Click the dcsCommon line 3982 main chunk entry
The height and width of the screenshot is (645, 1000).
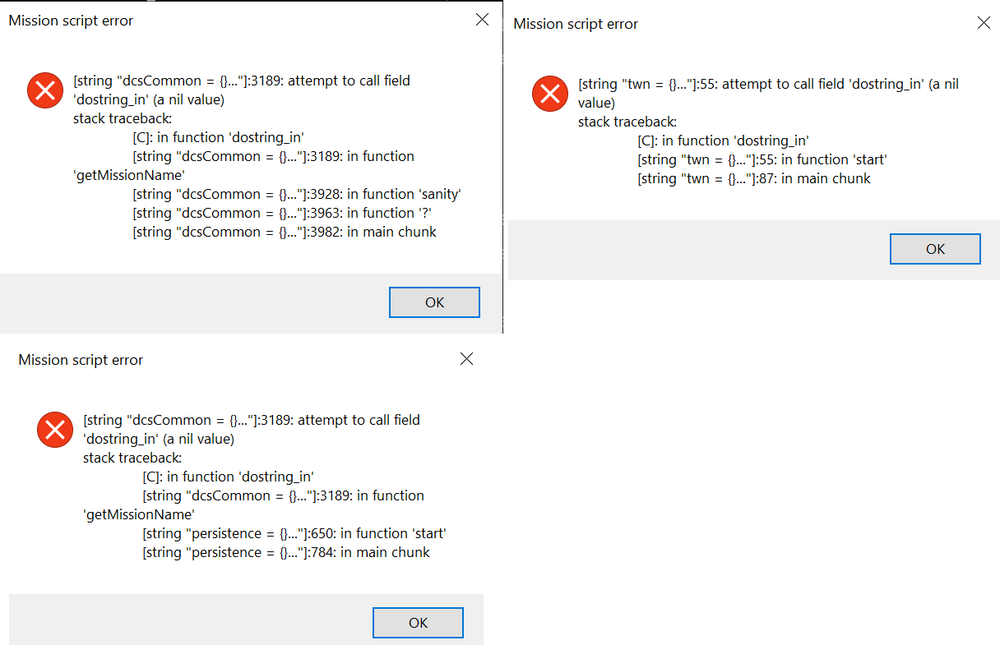(x=284, y=232)
